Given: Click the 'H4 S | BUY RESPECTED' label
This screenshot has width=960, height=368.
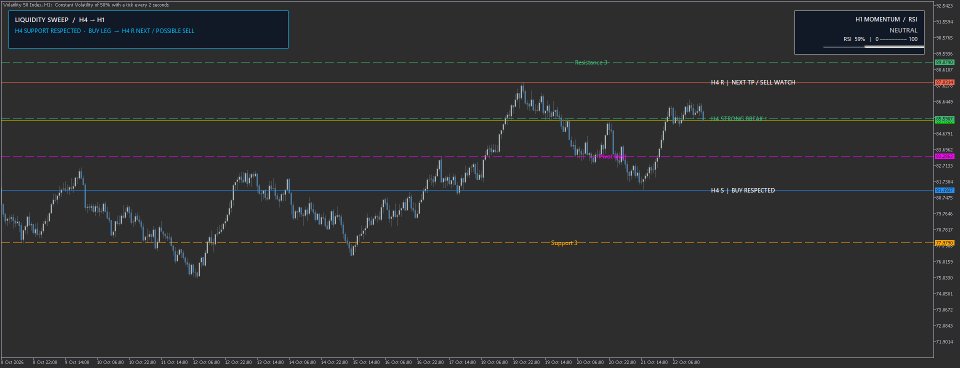Looking at the screenshot, I should [742, 190].
